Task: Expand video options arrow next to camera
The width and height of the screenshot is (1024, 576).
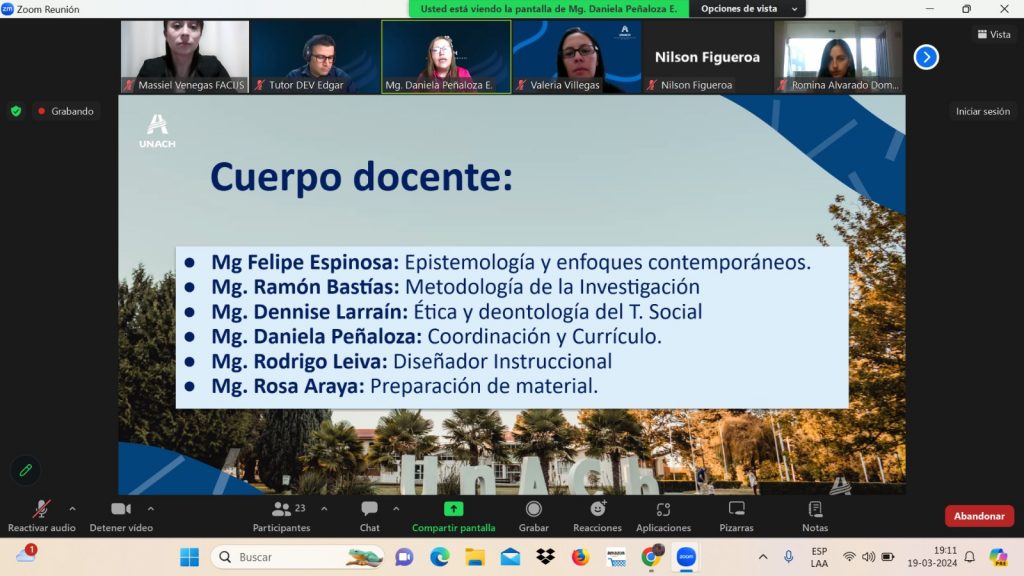Action: (151, 509)
